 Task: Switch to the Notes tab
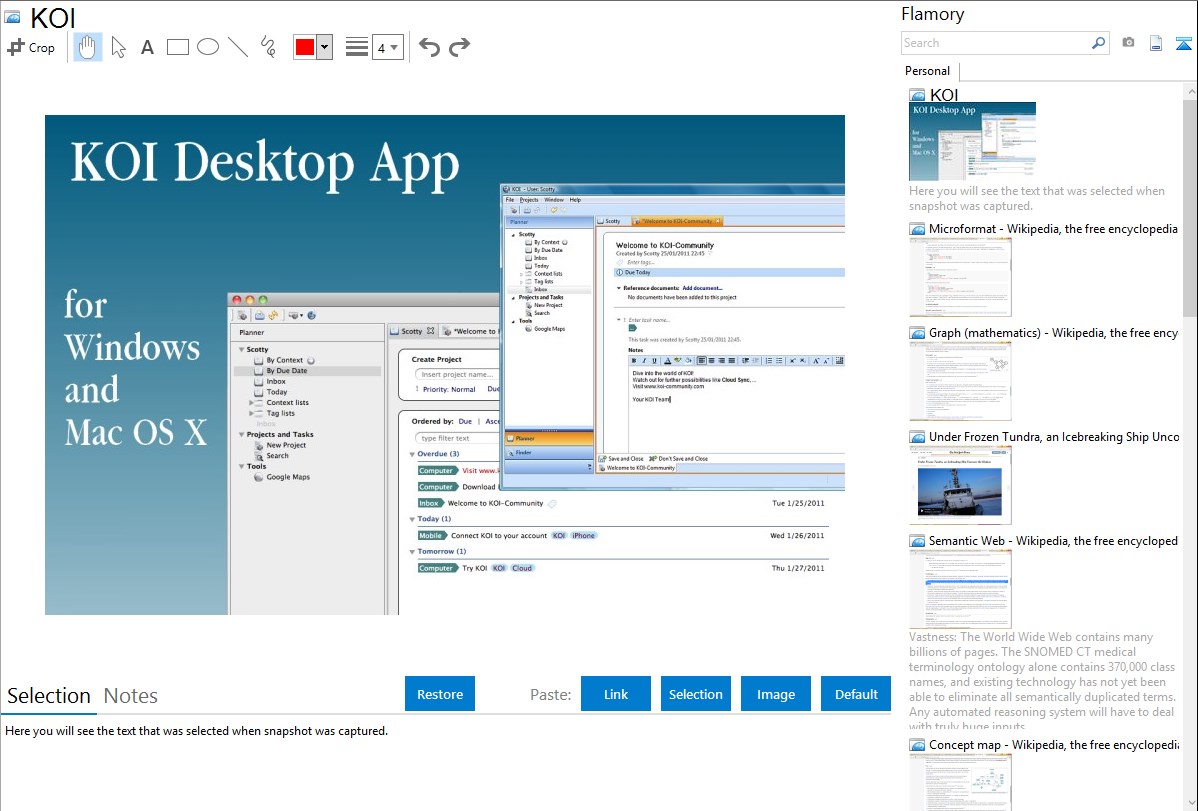tap(131, 696)
